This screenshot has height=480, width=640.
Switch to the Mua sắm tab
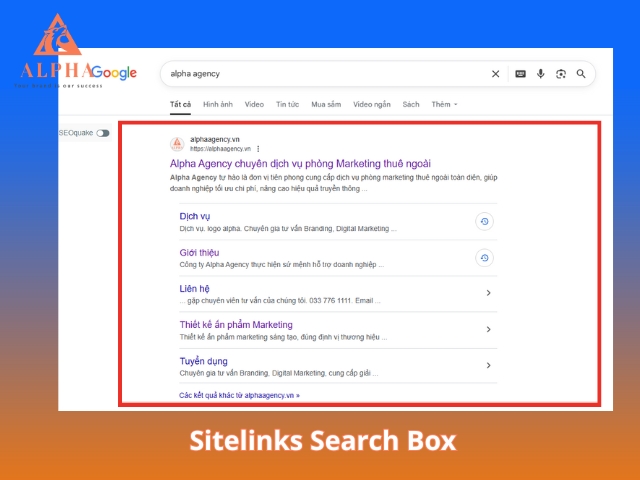pyautogui.click(x=326, y=104)
